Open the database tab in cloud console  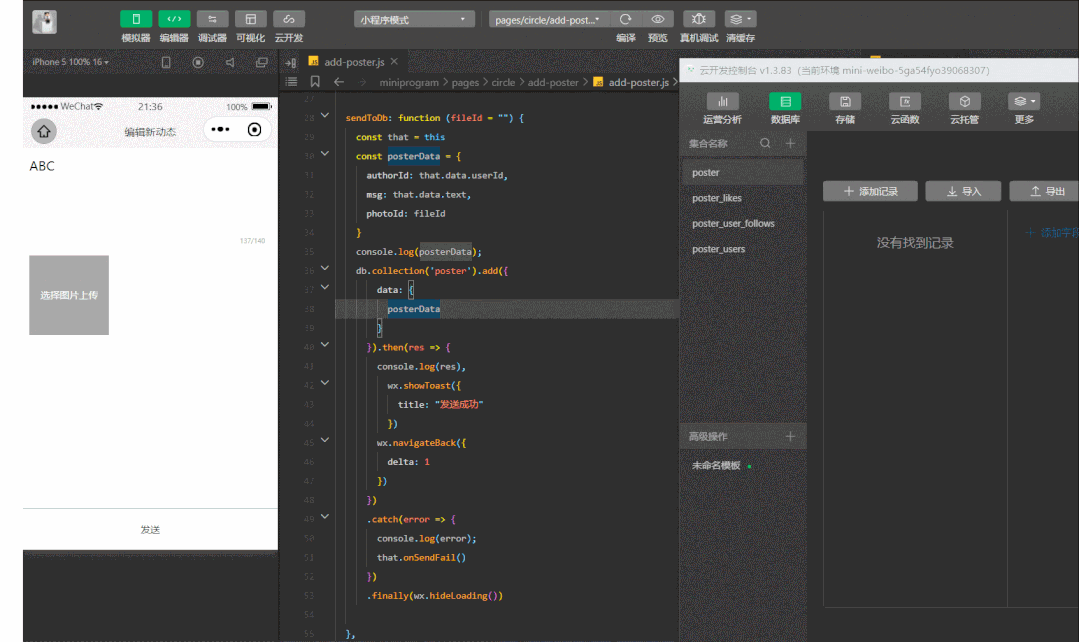[785, 109]
